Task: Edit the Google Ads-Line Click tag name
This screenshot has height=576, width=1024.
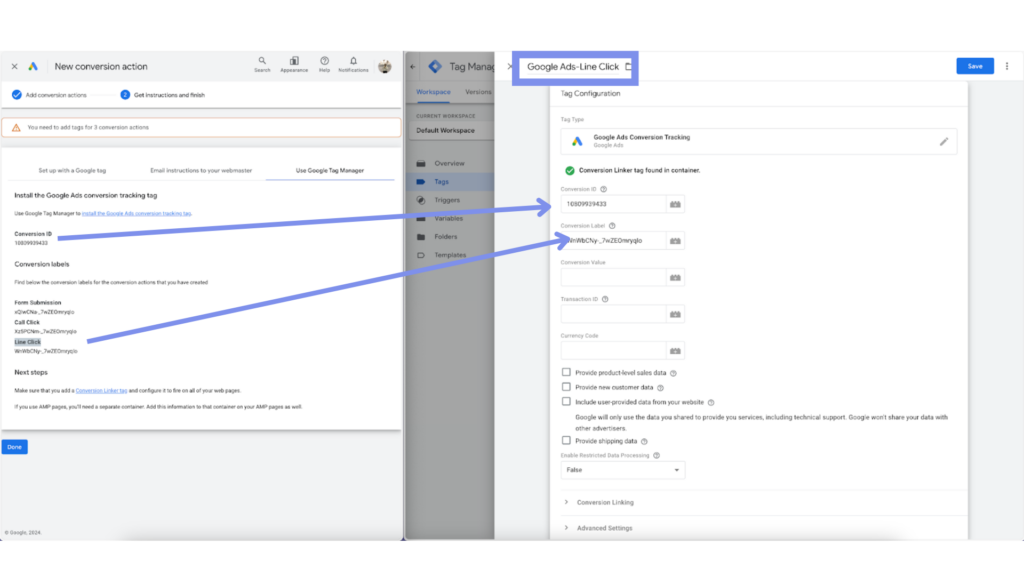Action: (x=573, y=67)
